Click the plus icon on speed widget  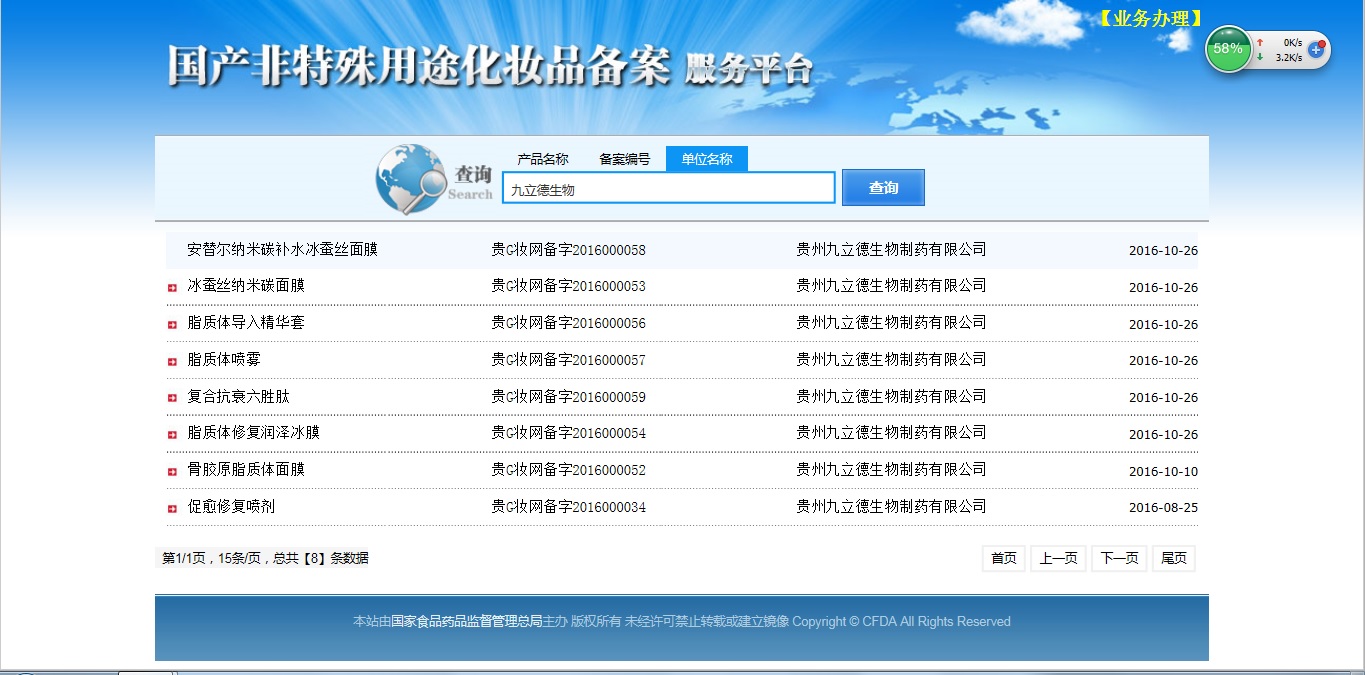[x=1316, y=49]
